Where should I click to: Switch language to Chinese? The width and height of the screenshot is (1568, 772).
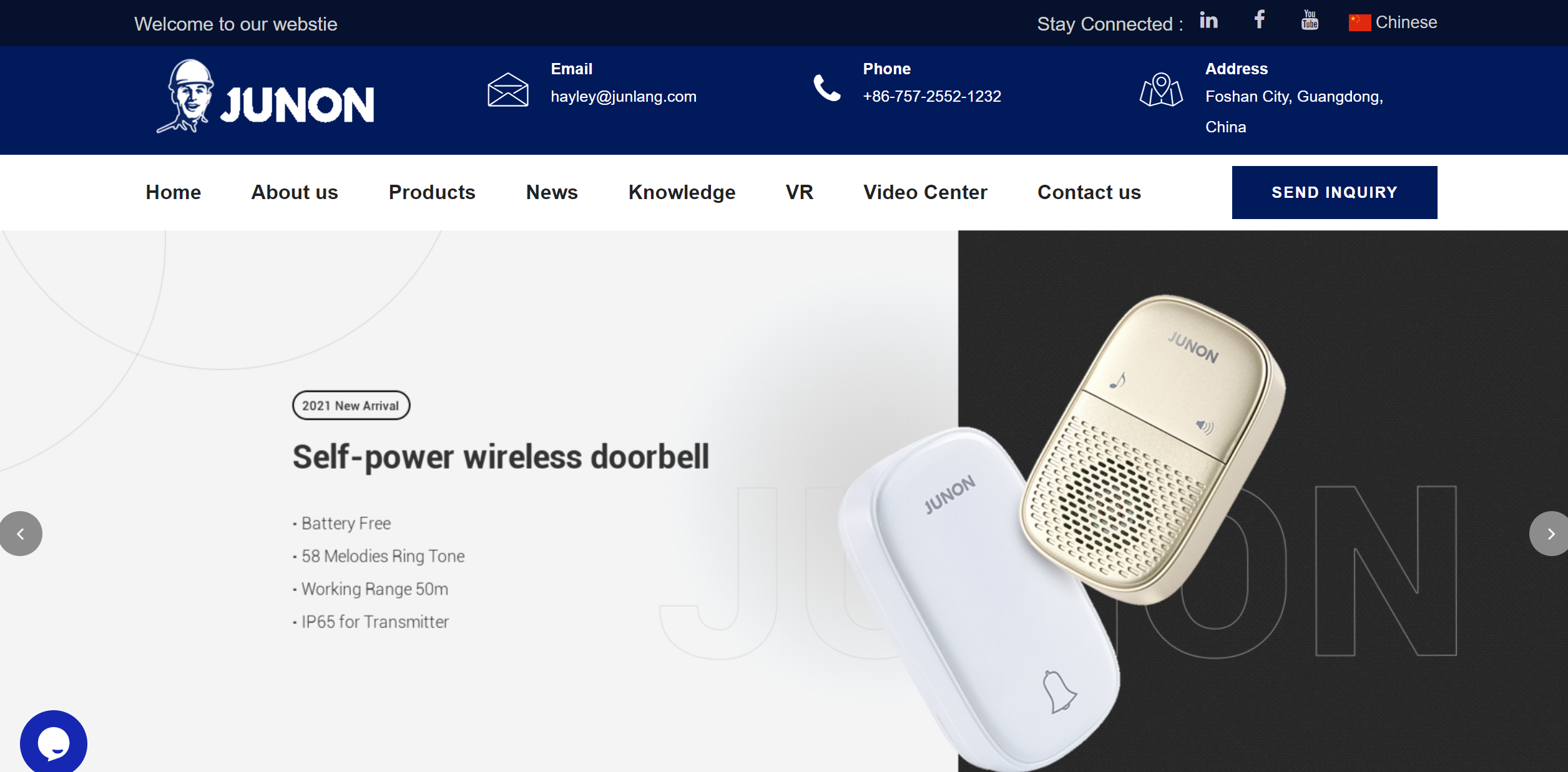tap(1406, 22)
